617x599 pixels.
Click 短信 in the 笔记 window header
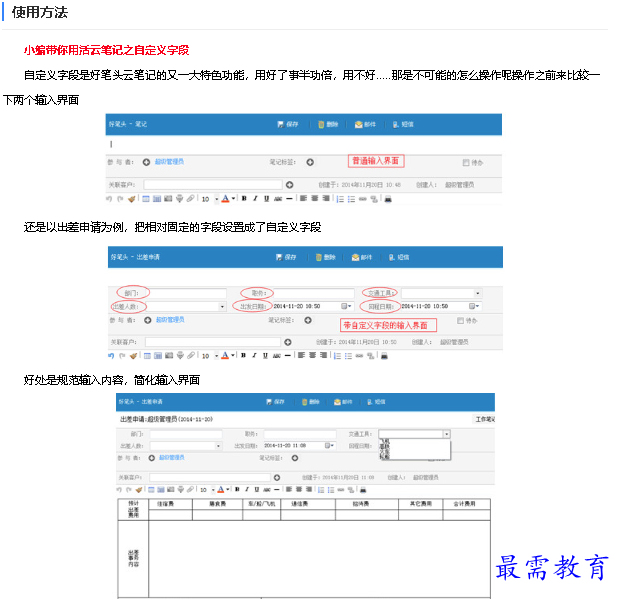[403, 124]
